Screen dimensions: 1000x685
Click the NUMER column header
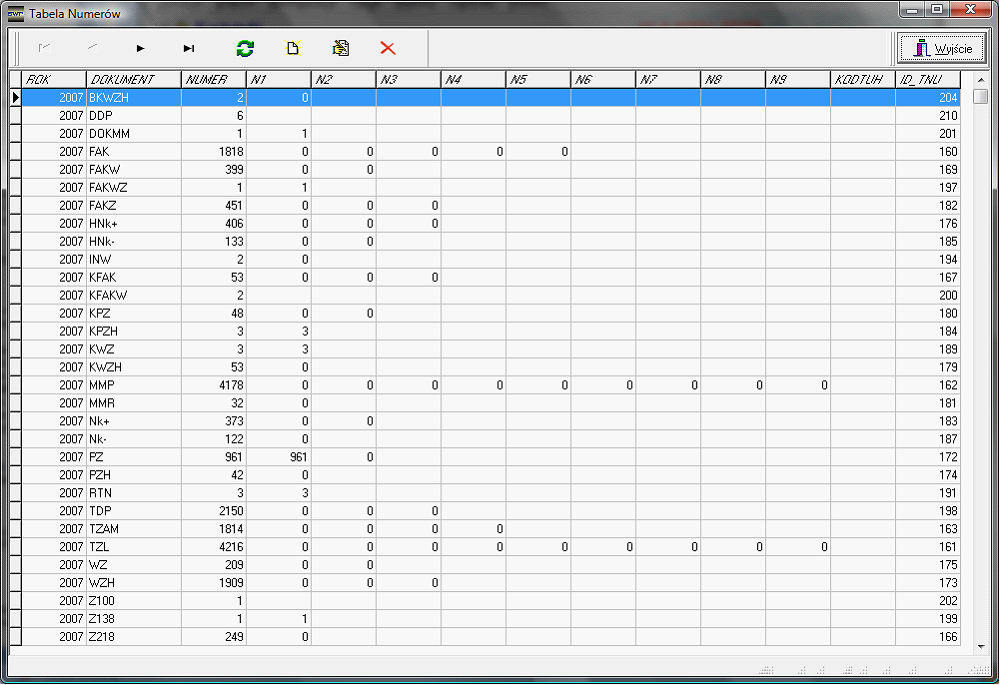point(213,79)
